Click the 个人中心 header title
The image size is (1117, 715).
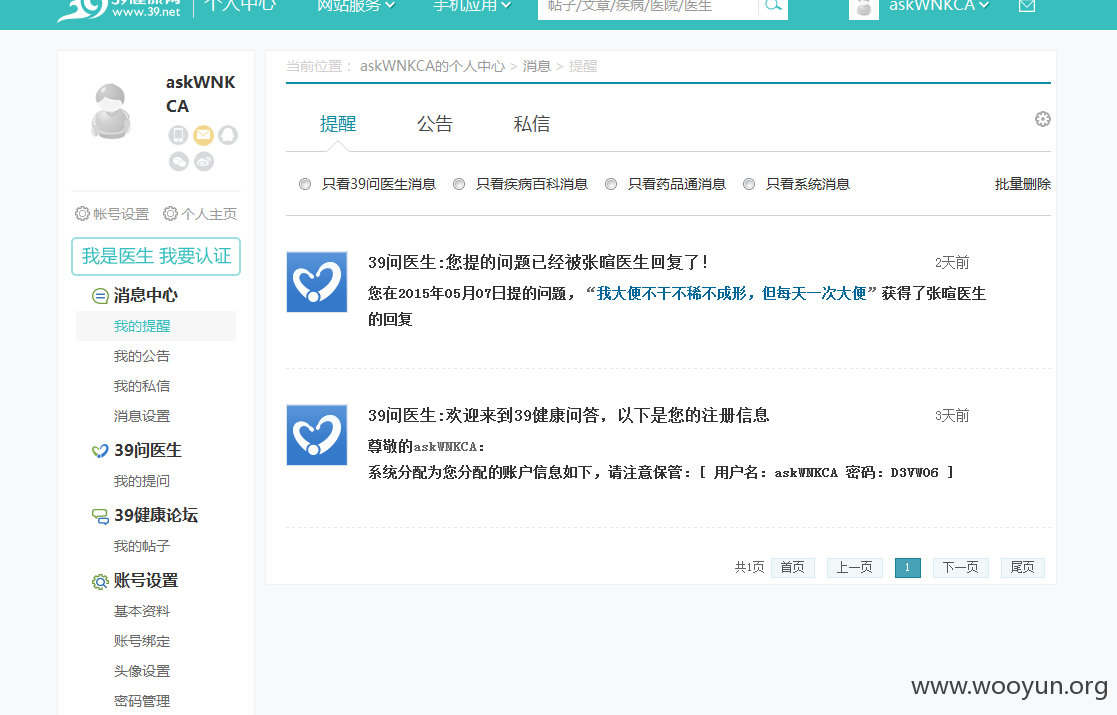pyautogui.click(x=240, y=6)
